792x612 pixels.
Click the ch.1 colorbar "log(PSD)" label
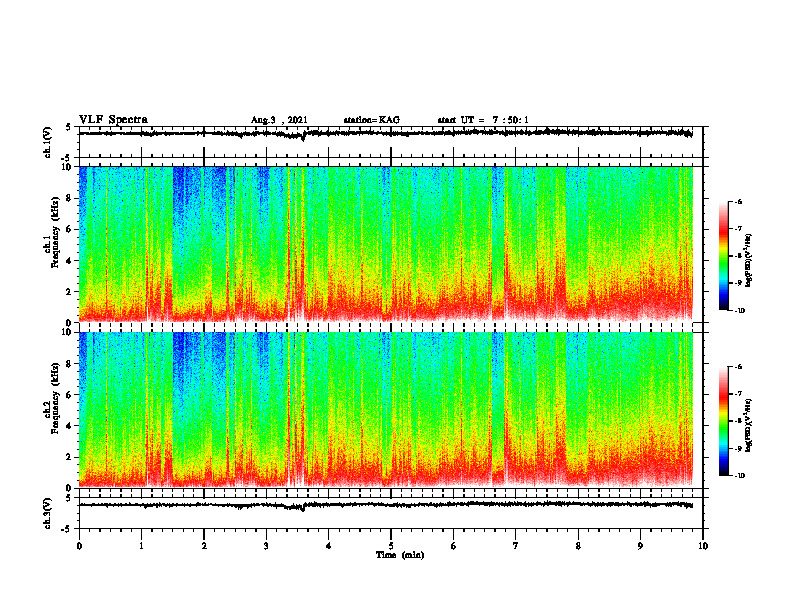tap(748, 261)
